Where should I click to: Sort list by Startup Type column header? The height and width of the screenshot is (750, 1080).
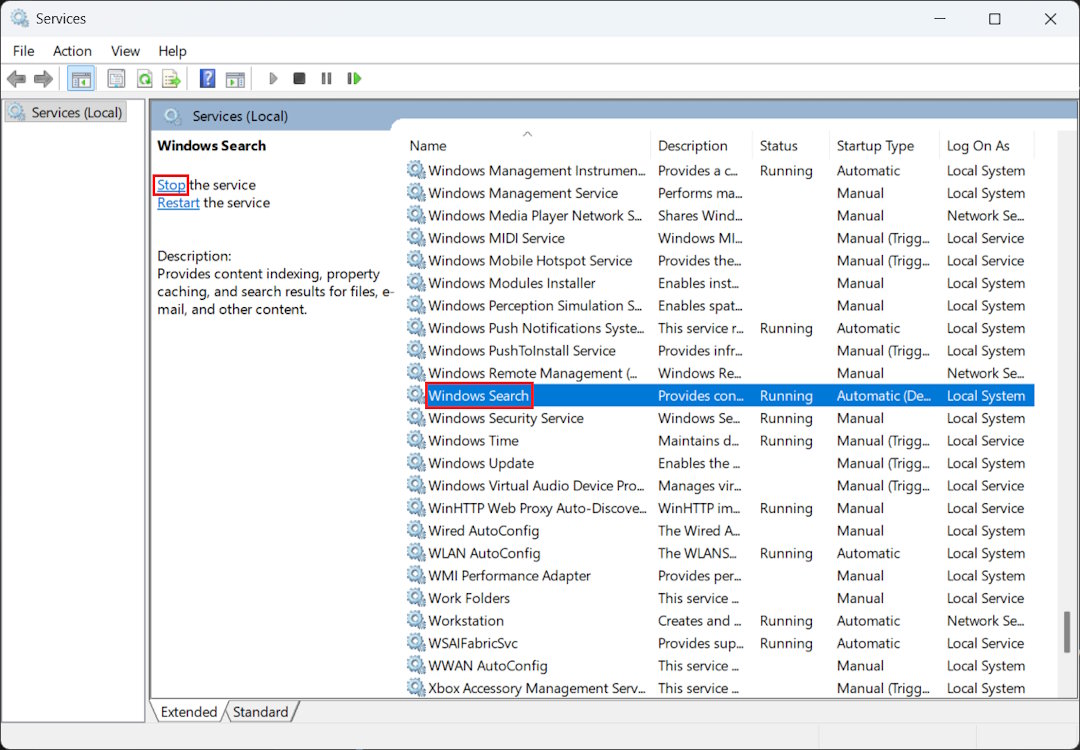(x=875, y=146)
